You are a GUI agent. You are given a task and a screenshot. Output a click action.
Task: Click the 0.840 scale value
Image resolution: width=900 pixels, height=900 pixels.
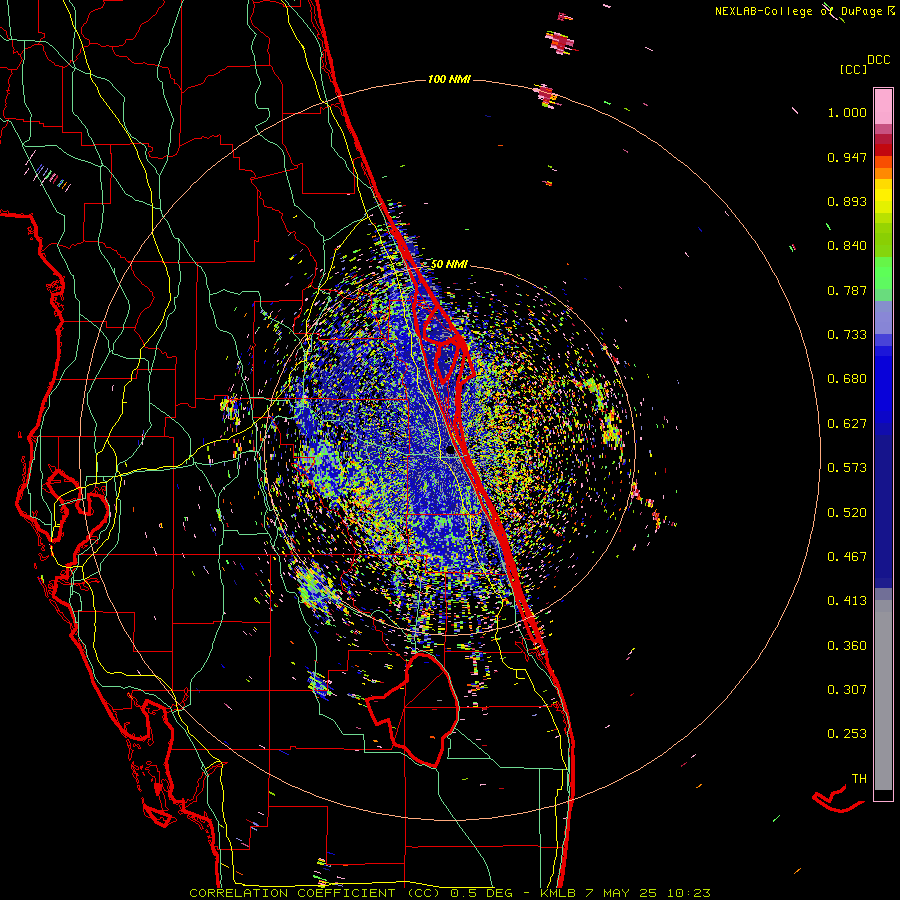point(847,246)
